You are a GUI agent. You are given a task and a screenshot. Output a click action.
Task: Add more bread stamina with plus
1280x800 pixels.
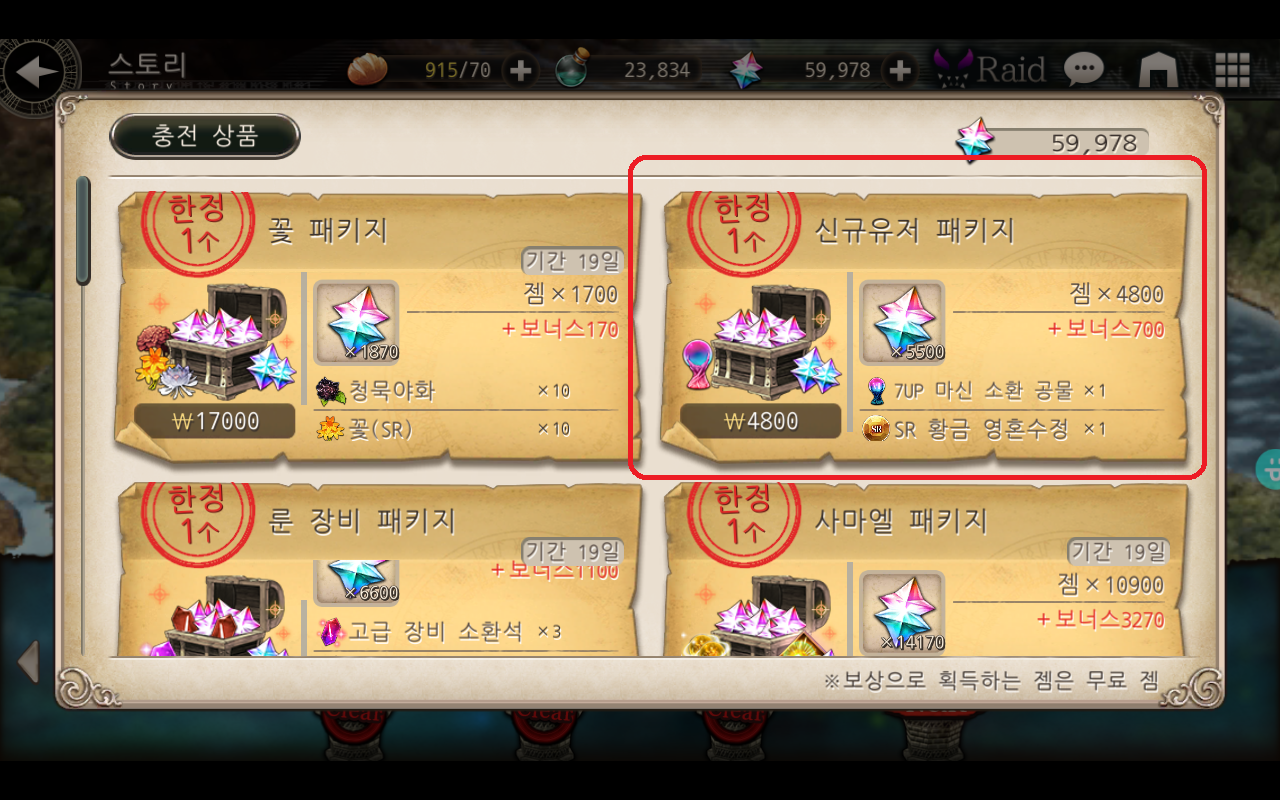(x=520, y=70)
